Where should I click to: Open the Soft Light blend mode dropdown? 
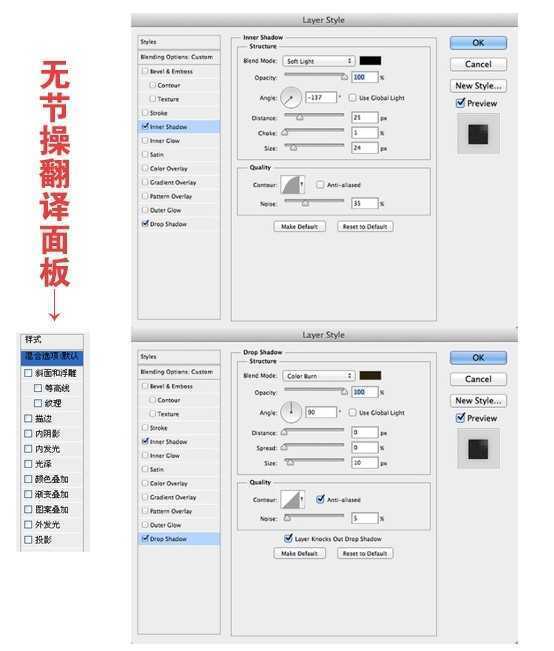click(x=318, y=61)
